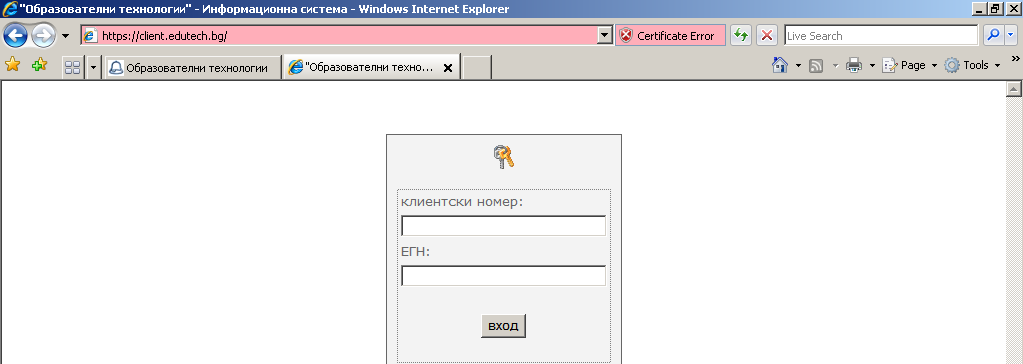Expand the Print options dropdown arrow
1023x364 pixels.
click(x=872, y=66)
